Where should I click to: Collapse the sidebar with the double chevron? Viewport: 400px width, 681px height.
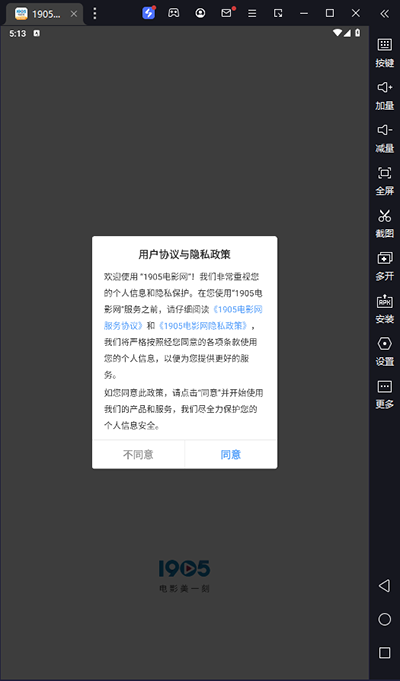click(x=384, y=13)
